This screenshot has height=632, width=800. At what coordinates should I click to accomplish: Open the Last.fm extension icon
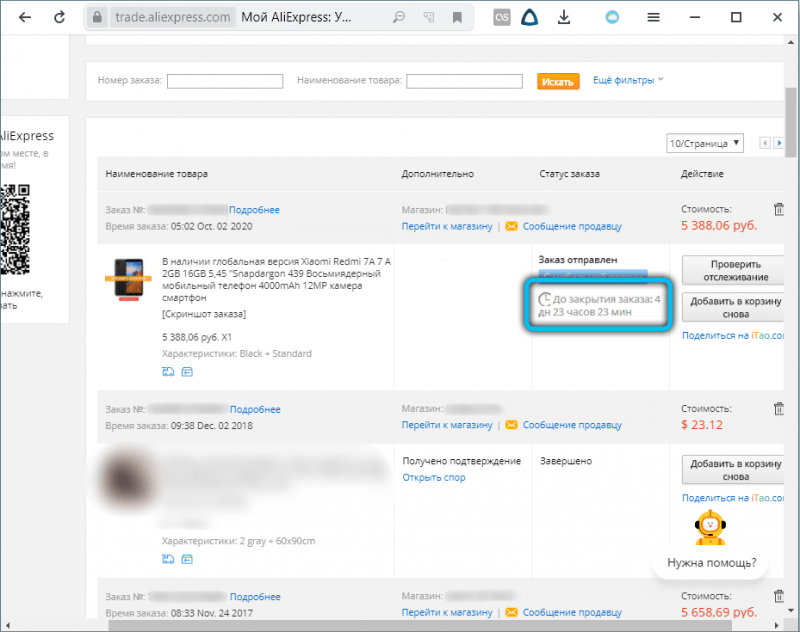click(502, 17)
